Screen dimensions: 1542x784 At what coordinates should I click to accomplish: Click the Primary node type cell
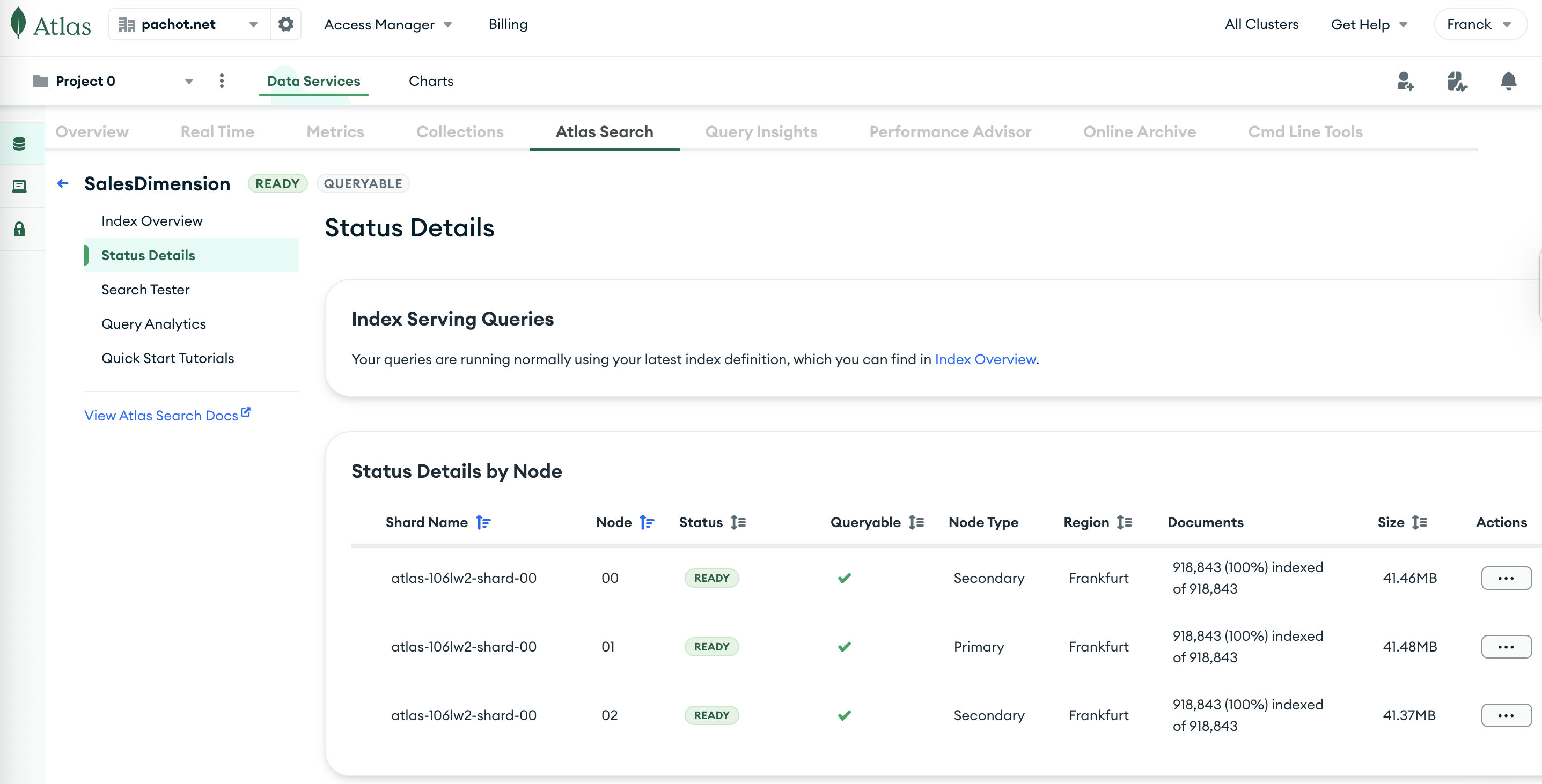[x=979, y=647]
